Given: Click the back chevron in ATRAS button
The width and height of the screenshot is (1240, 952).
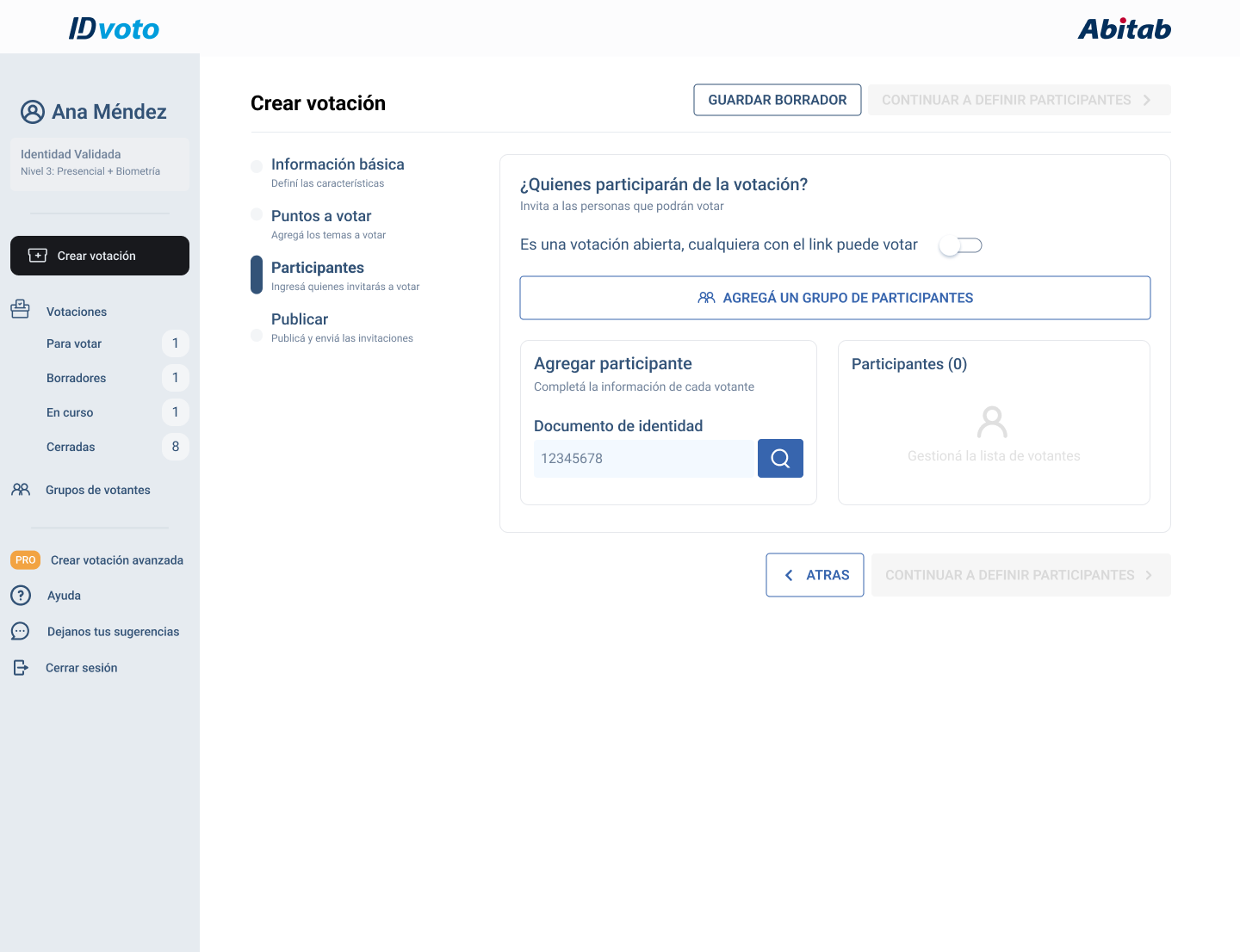Looking at the screenshot, I should click(789, 575).
